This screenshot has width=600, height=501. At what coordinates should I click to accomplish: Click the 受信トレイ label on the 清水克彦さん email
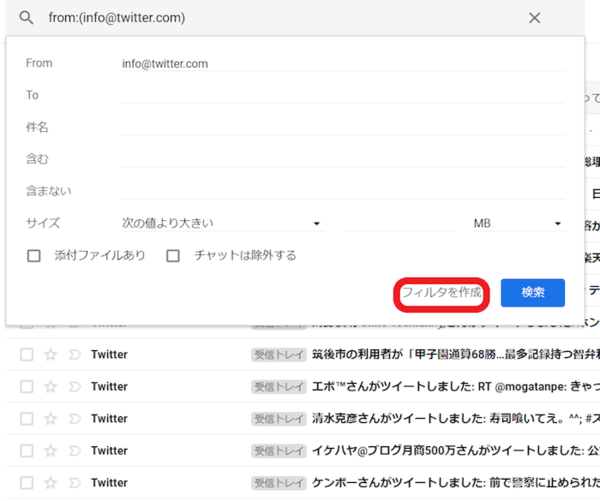279,419
